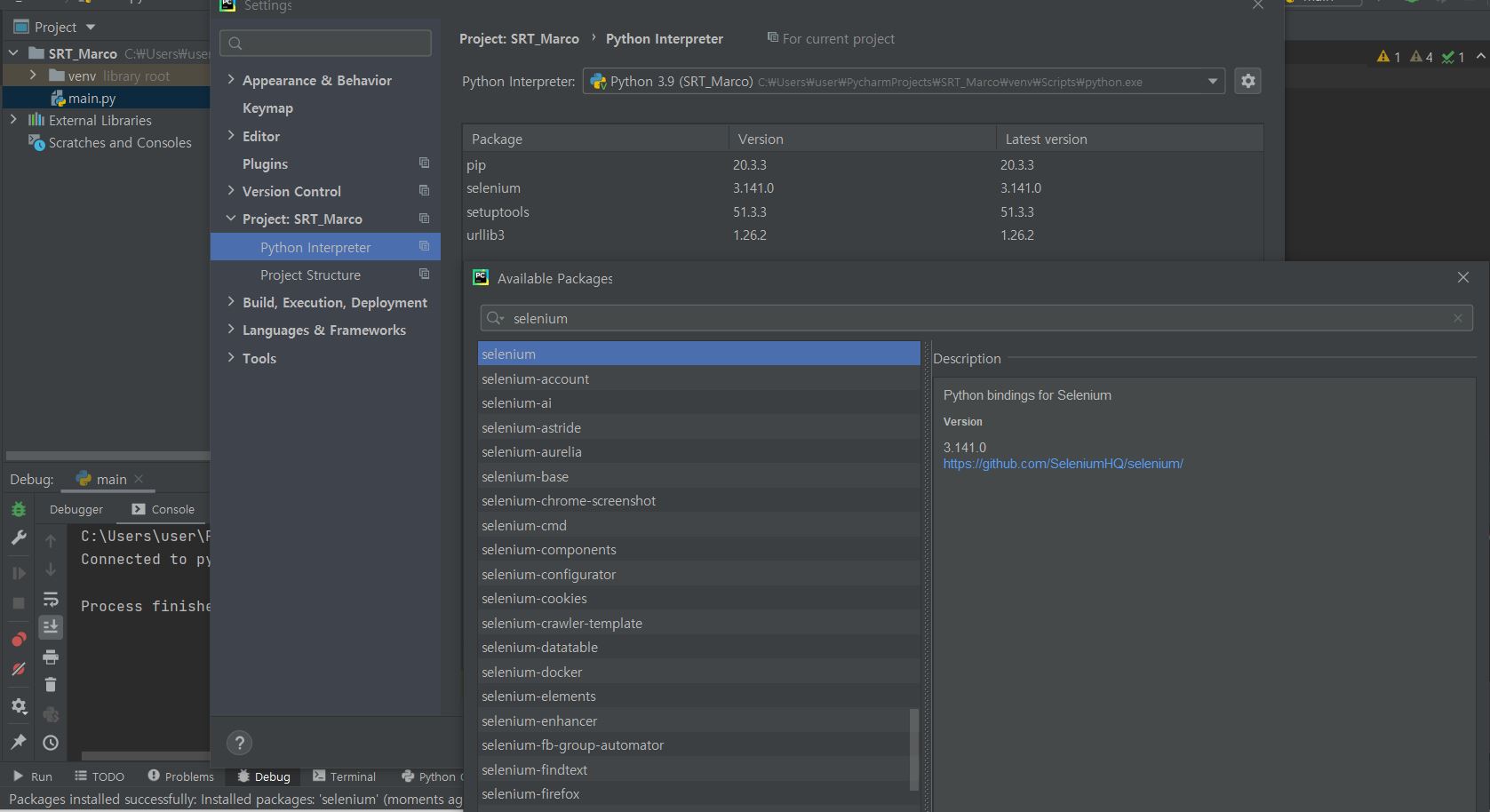The height and width of the screenshot is (812, 1490).
Task: Open main.py in project tree
Action: [x=92, y=98]
